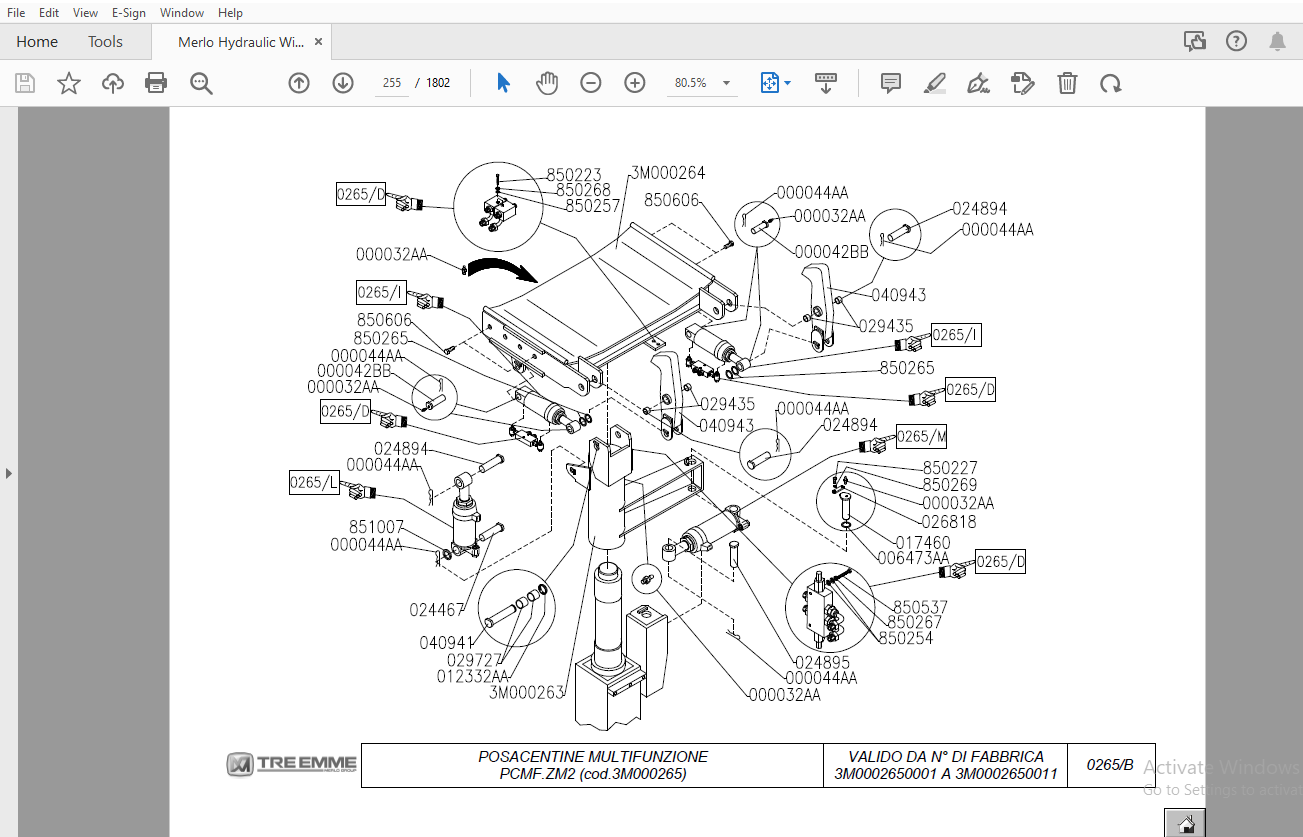
Task: Go to the previous page with the up arrow
Action: pos(298,83)
